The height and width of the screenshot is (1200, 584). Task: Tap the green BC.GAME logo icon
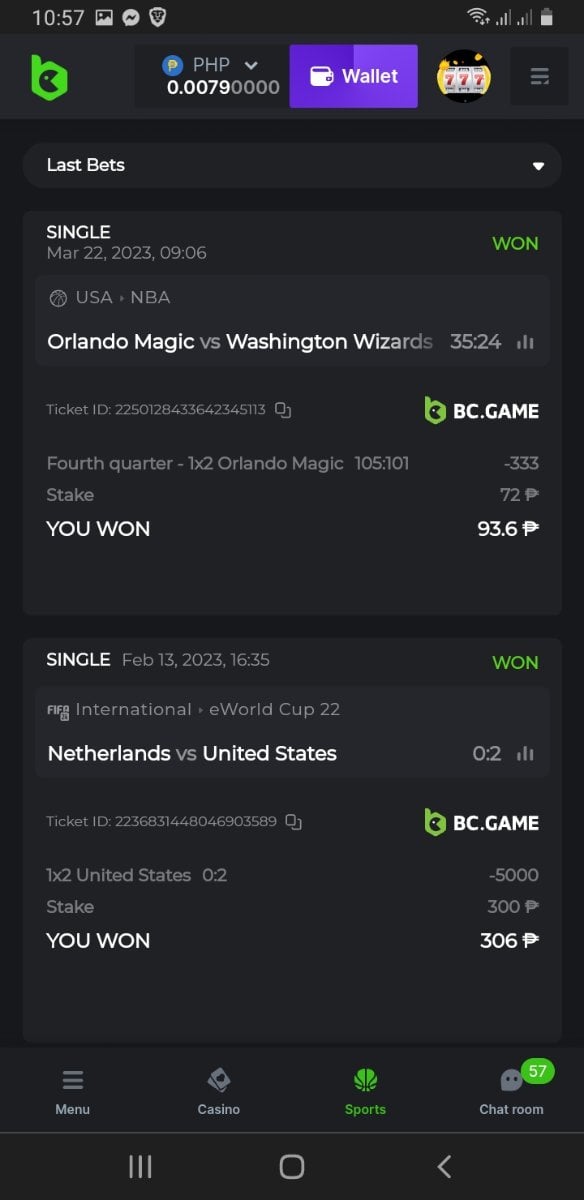(x=49, y=77)
